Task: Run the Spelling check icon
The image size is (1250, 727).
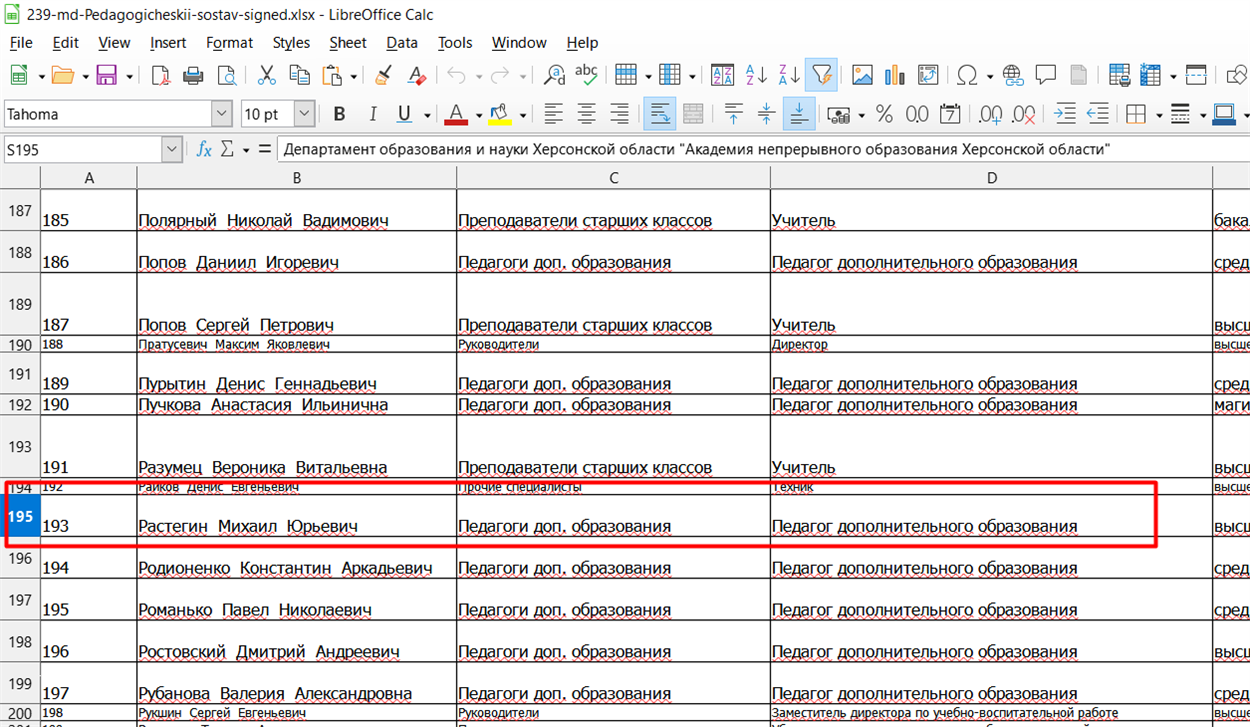Action: tap(587, 75)
